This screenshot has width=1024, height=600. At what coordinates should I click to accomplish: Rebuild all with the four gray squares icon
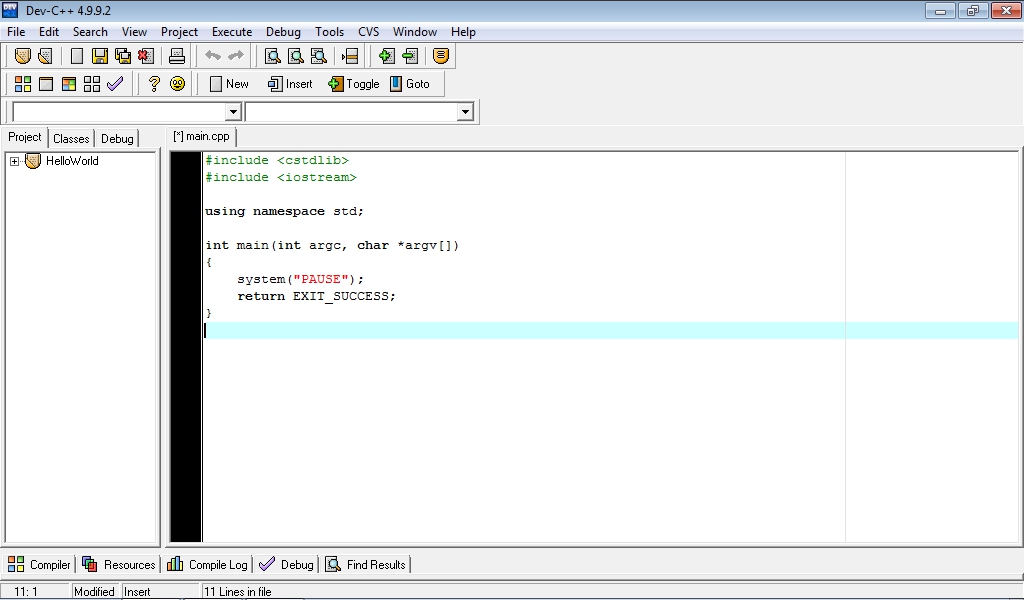[x=92, y=84]
